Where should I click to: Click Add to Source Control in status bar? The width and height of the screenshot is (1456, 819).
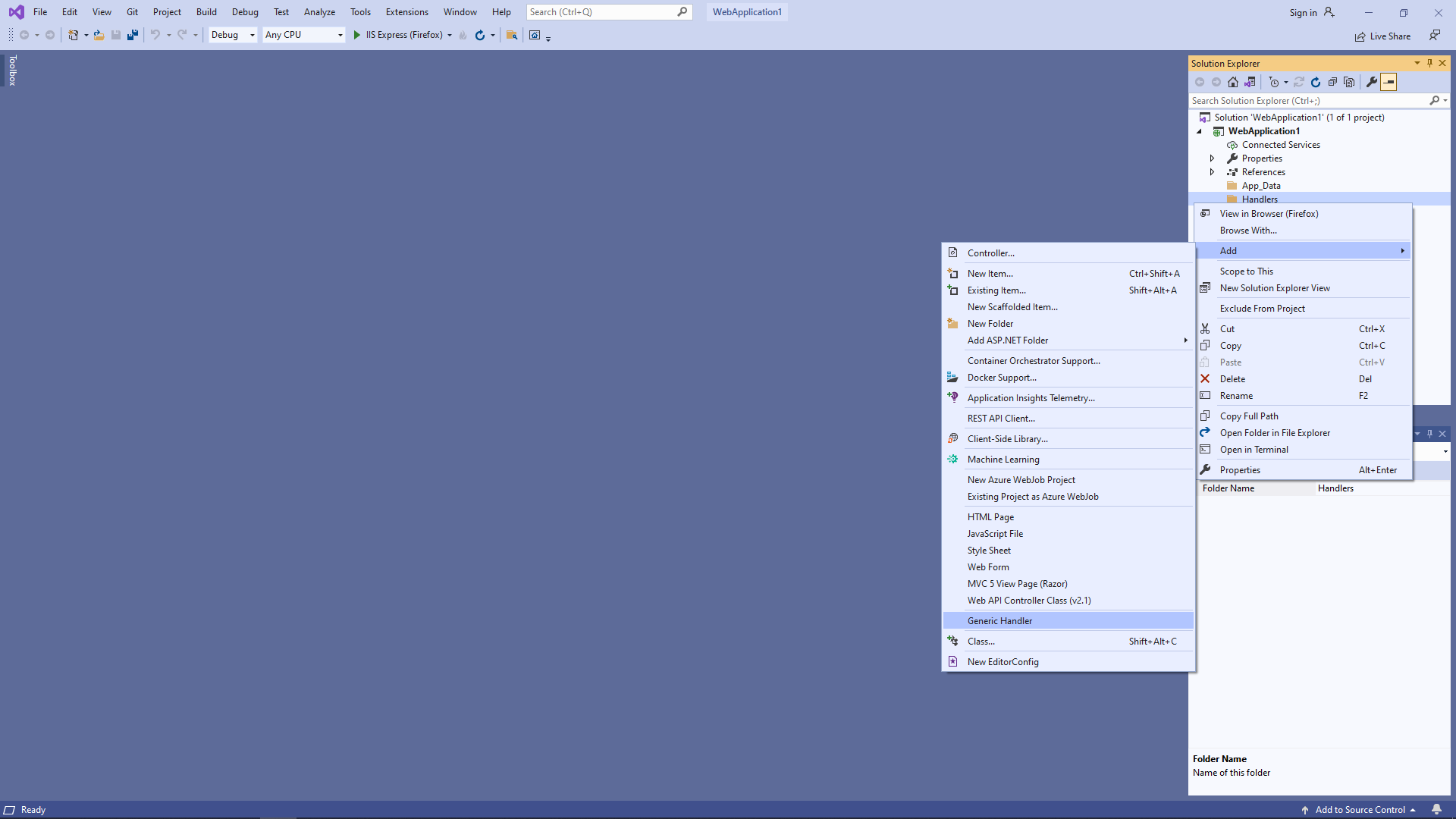click(x=1360, y=809)
